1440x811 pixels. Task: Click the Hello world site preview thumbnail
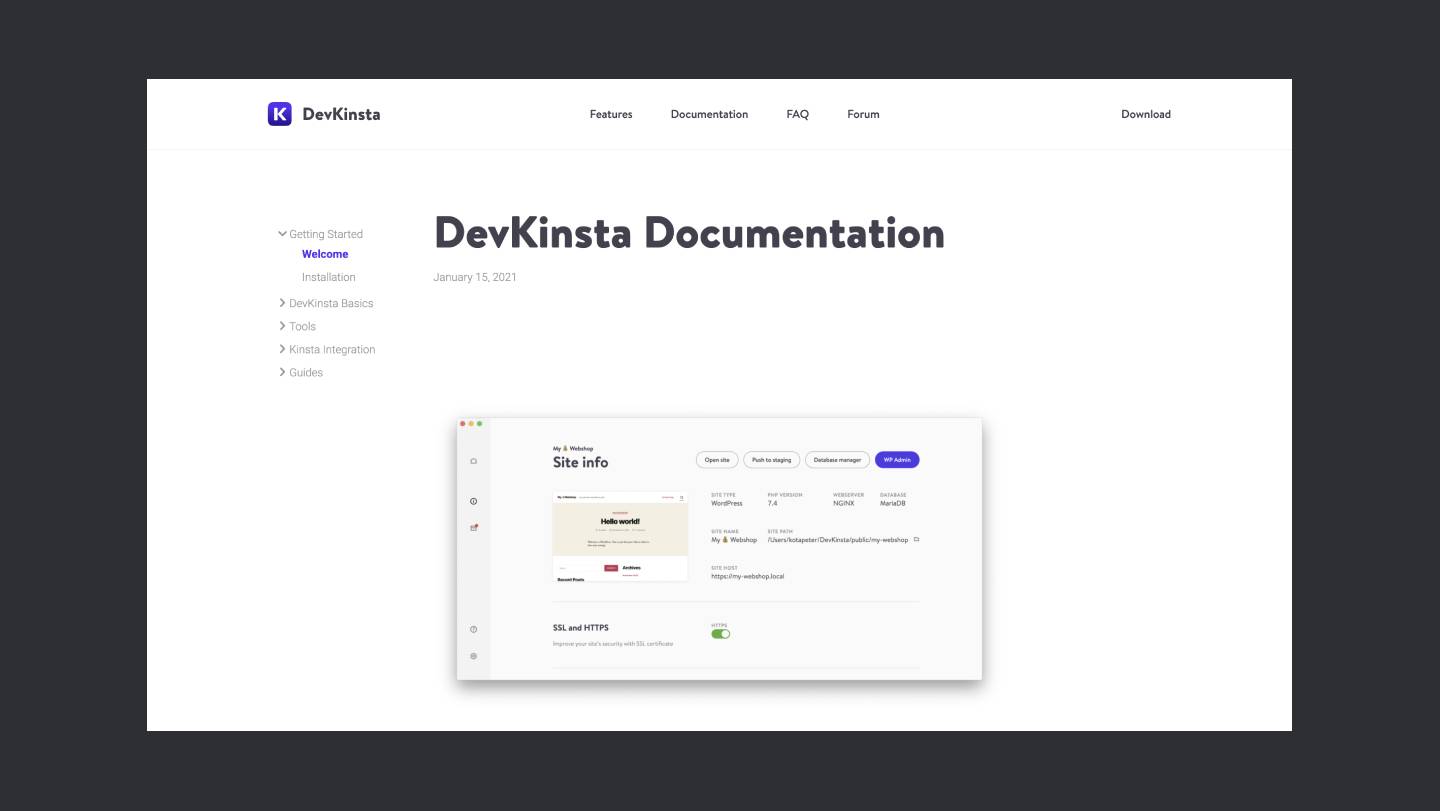coord(620,536)
